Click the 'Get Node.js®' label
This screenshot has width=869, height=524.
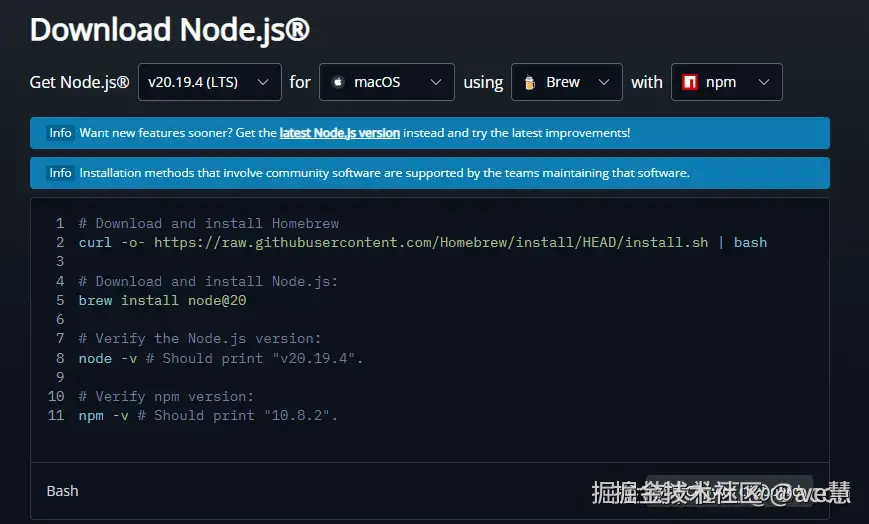pos(79,82)
